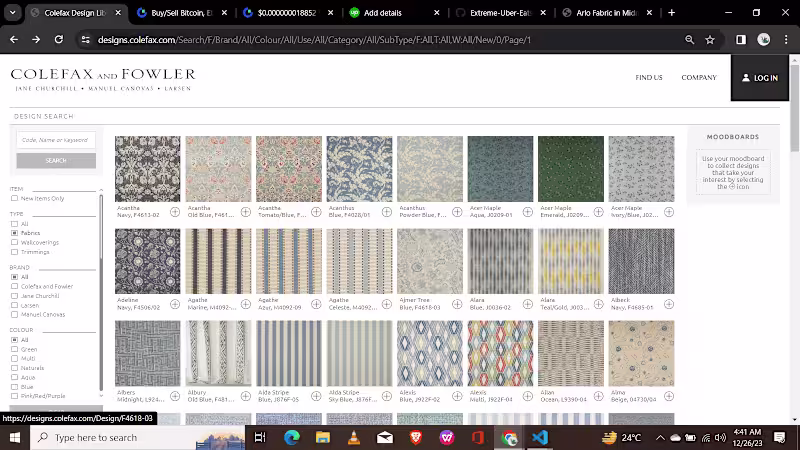Image resolution: width=800 pixels, height=450 pixels.
Task: Open Visual Studio Code from taskbar
Action: [x=540, y=438]
